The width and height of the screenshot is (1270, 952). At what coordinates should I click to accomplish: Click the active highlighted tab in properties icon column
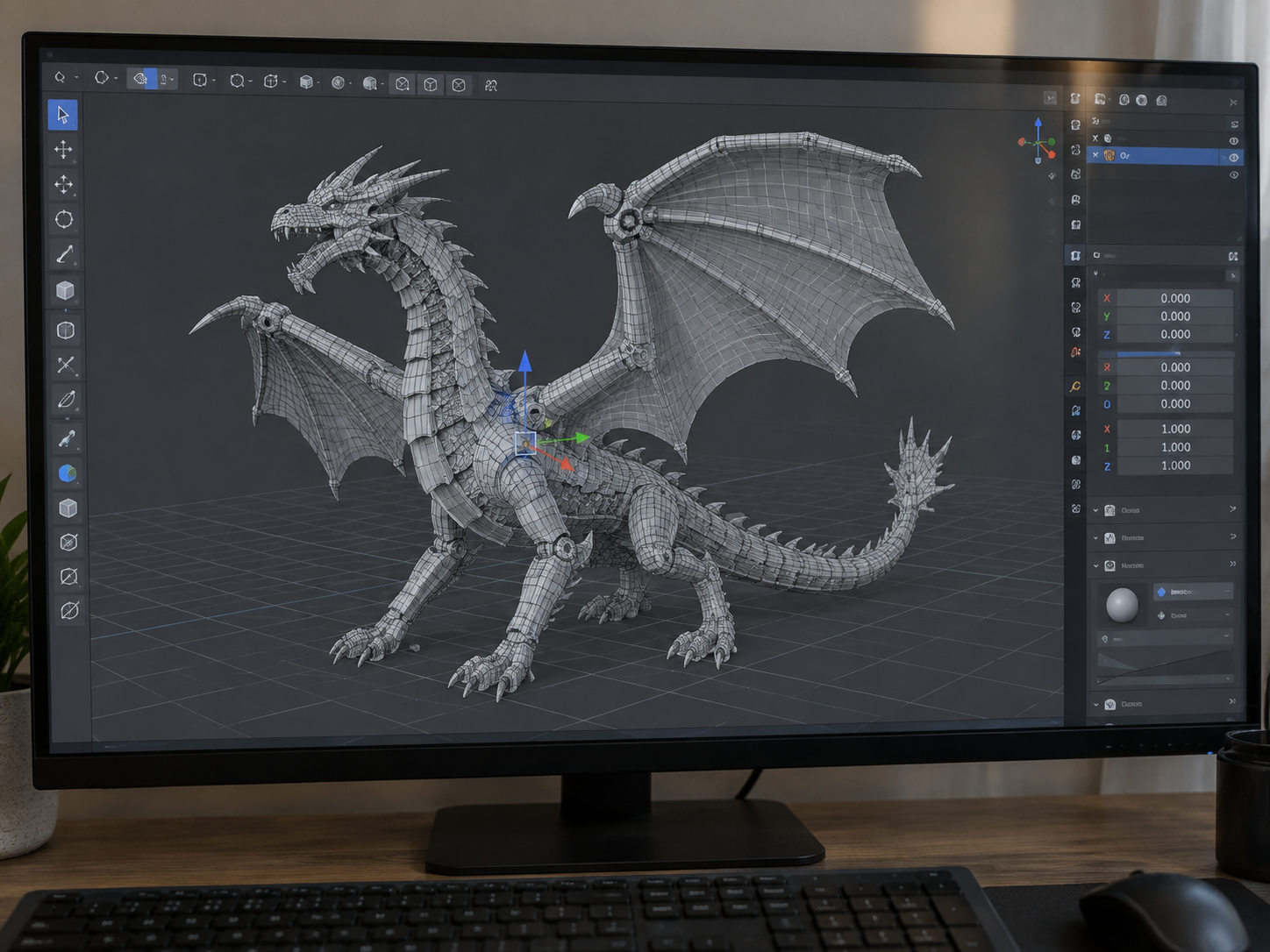tap(1075, 256)
